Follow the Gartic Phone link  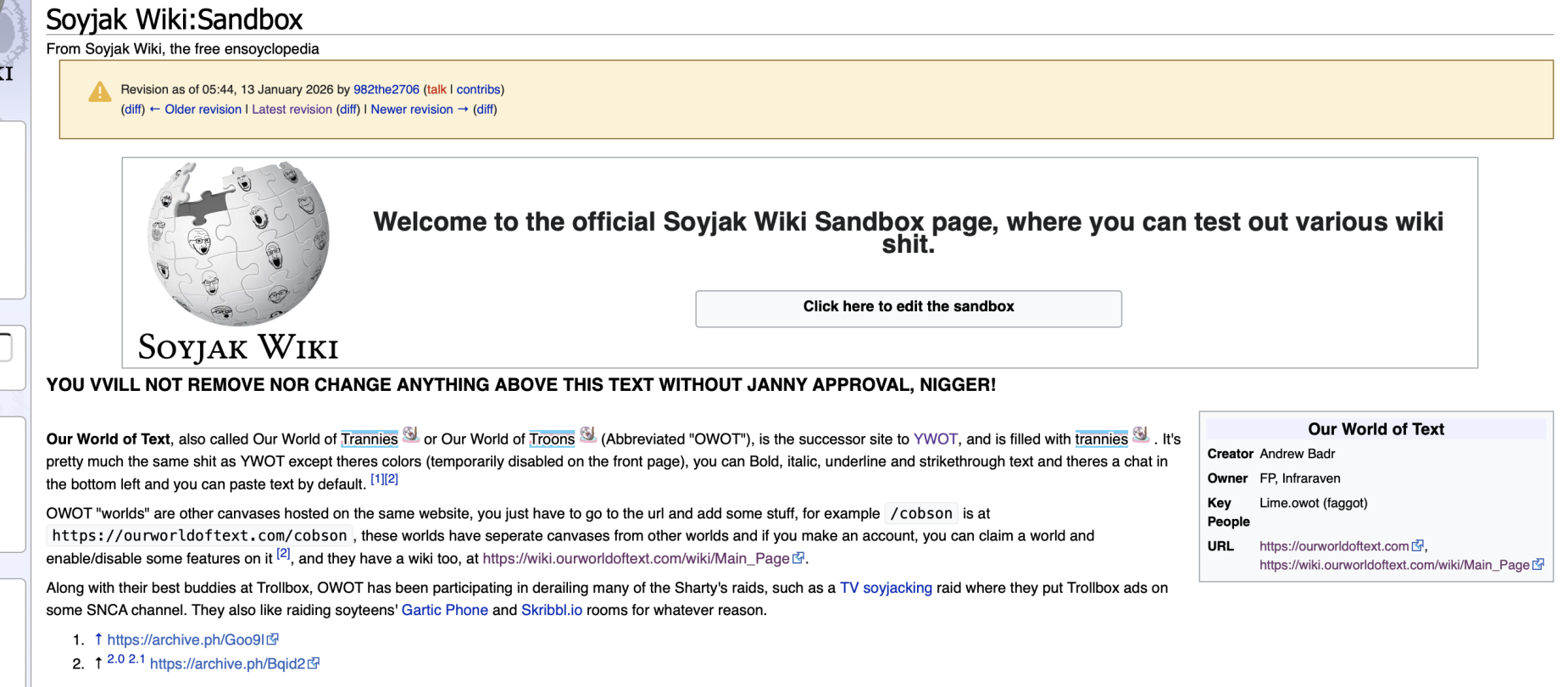[444, 611]
